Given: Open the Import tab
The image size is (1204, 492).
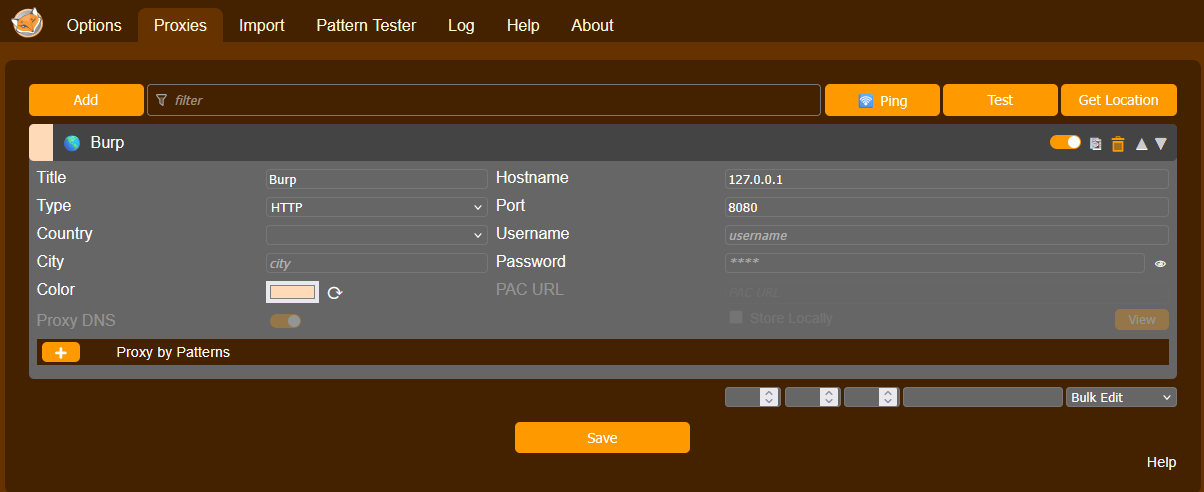Looking at the screenshot, I should (261, 26).
